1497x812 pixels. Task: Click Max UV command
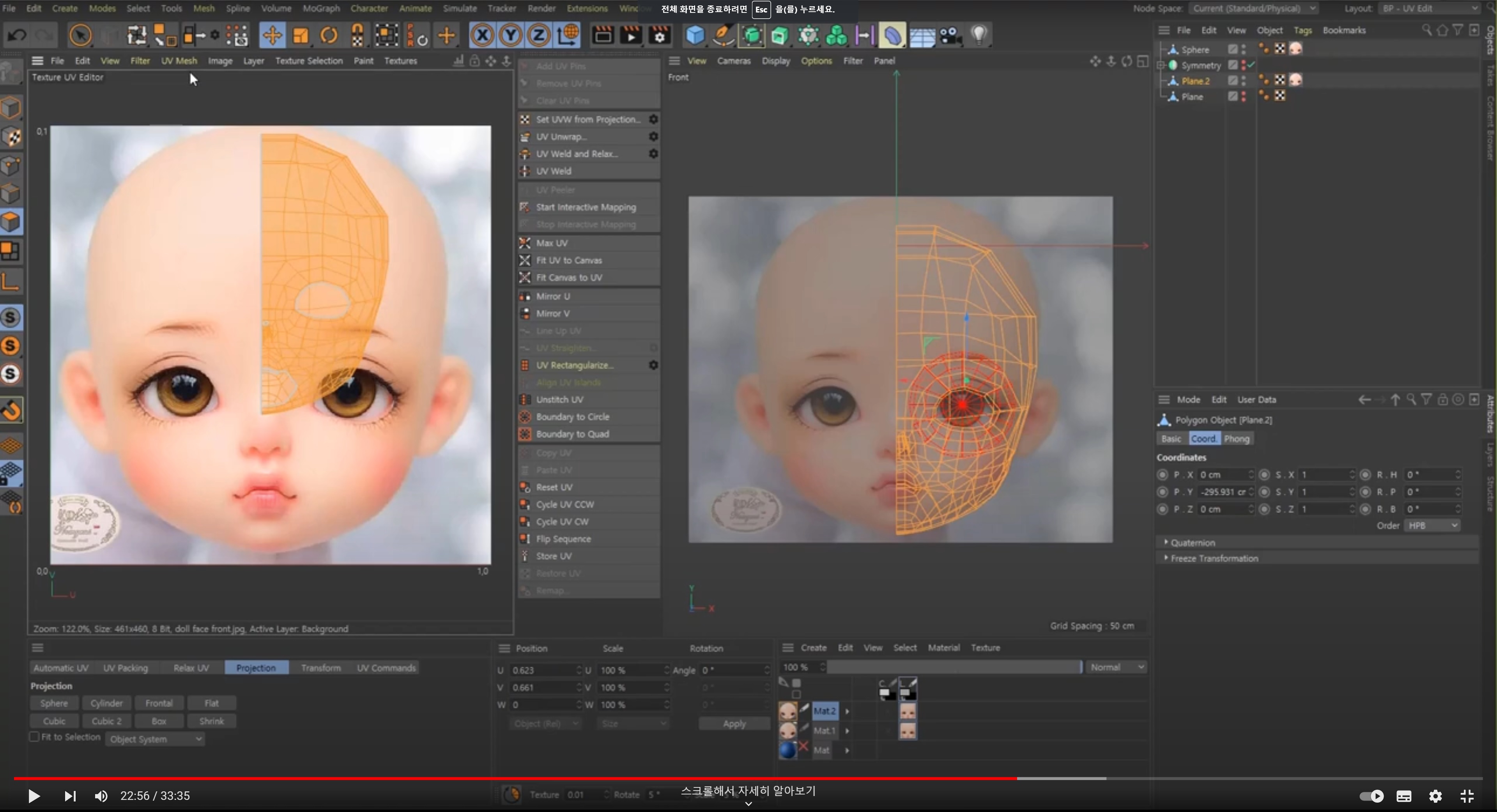click(x=589, y=243)
